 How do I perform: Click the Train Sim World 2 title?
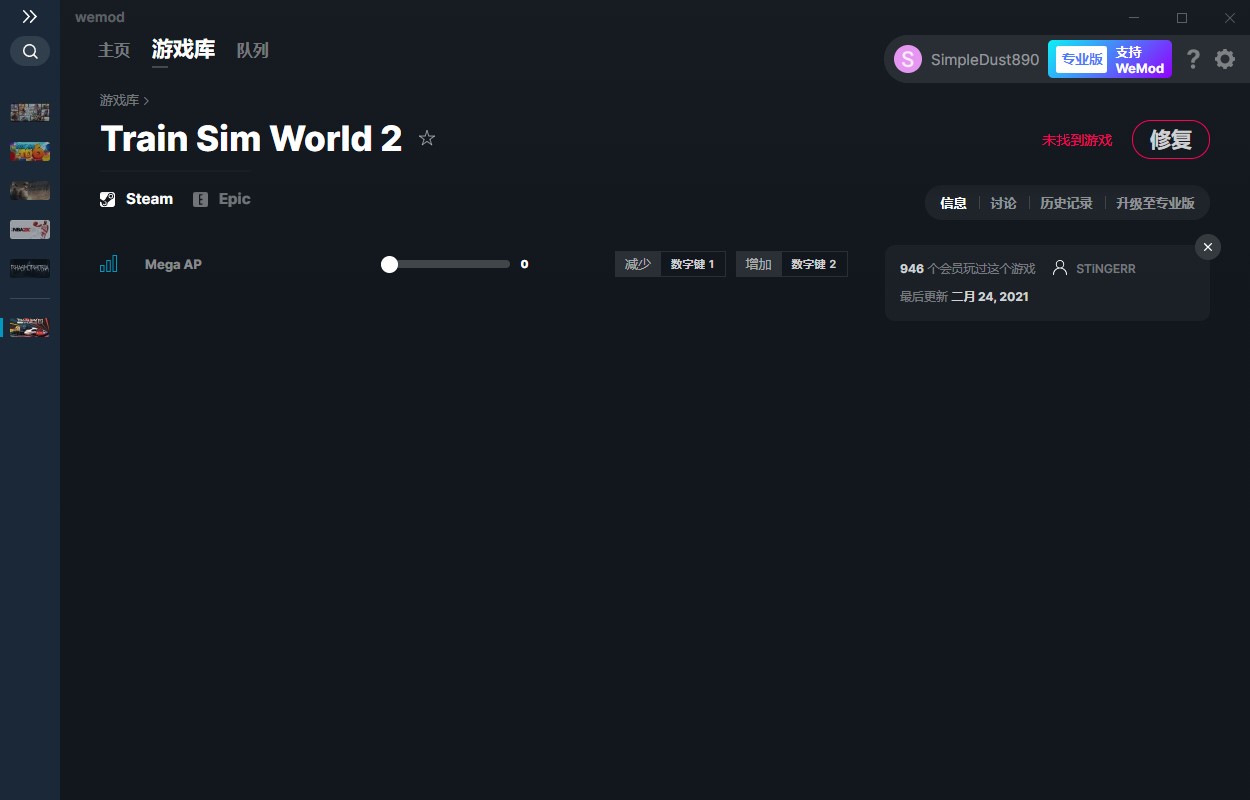tap(251, 139)
